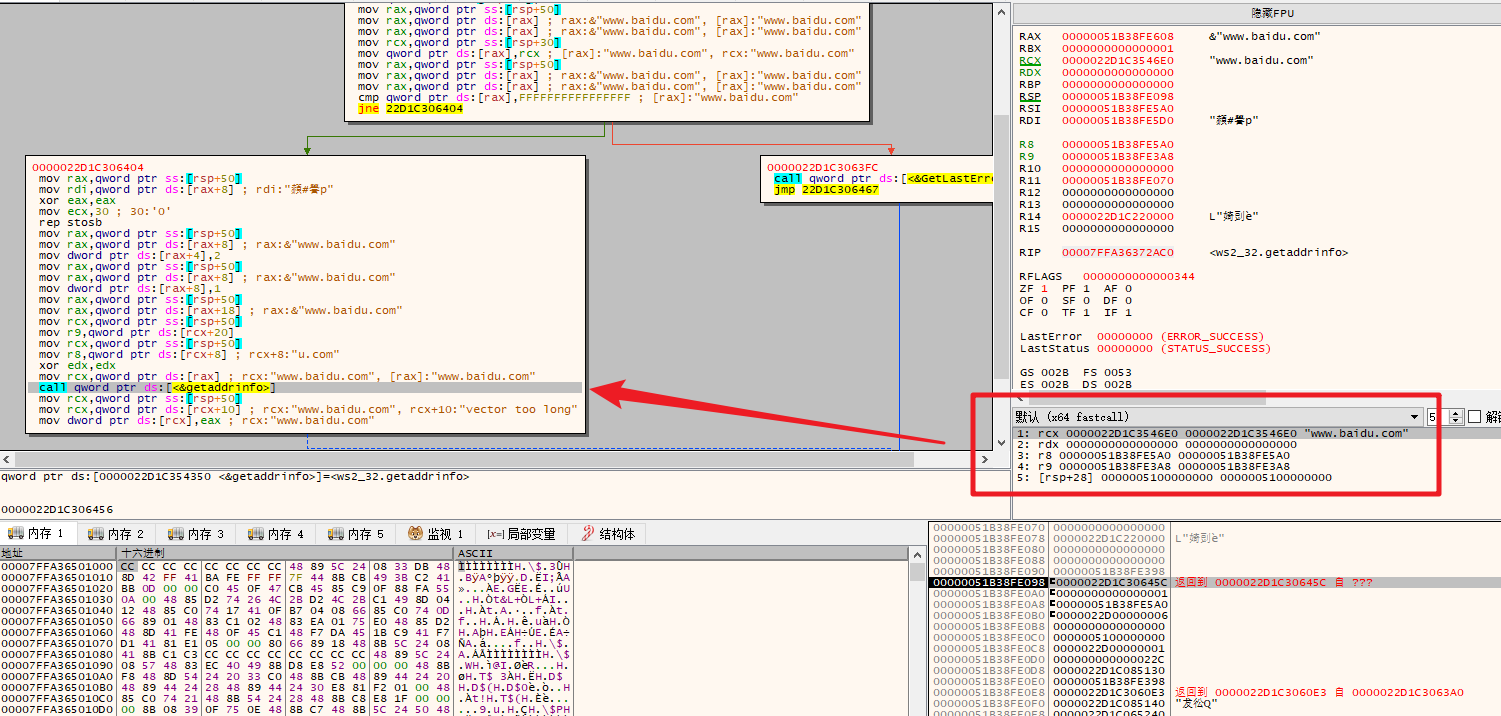Open the 局部变量 local variables tab

[x=522, y=534]
